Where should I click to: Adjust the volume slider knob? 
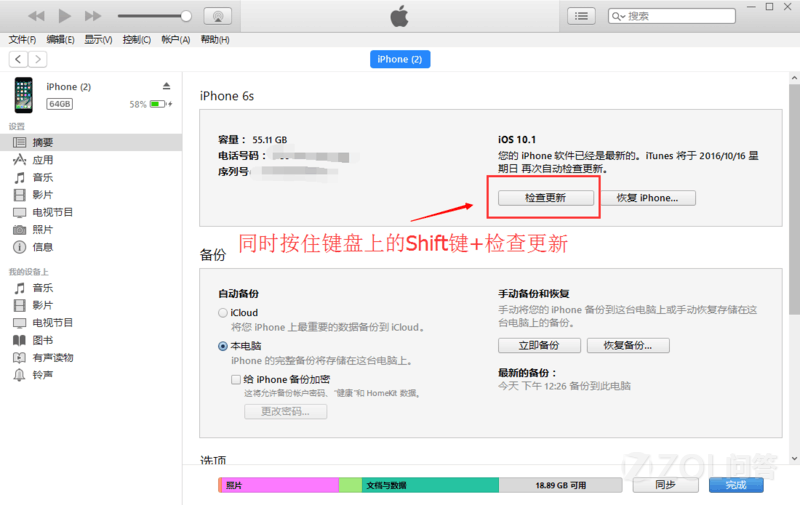pyautogui.click(x=186, y=16)
